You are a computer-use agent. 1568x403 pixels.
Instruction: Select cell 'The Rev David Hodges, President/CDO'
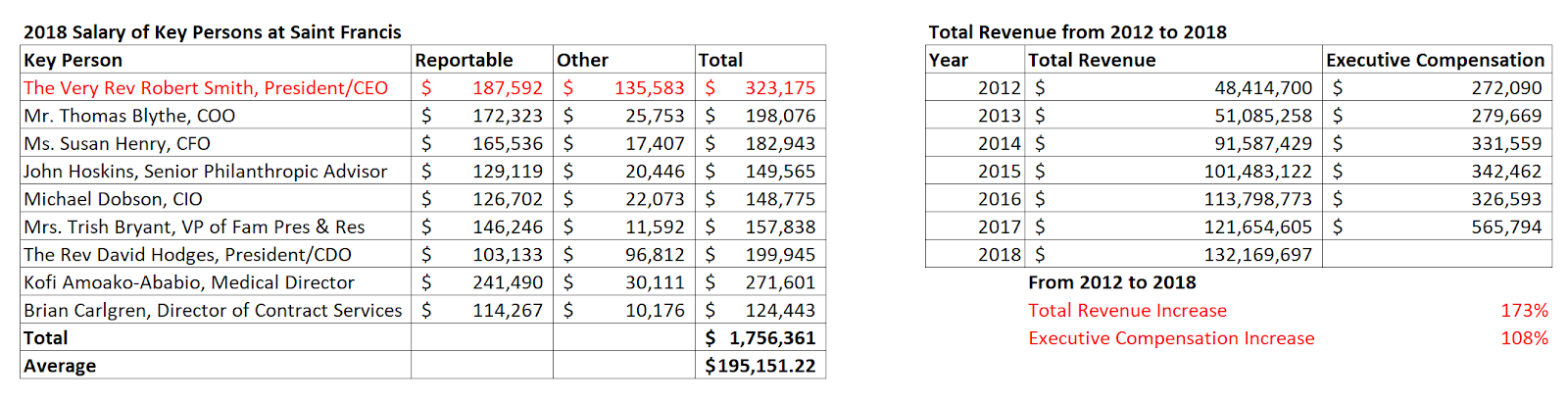point(216,254)
